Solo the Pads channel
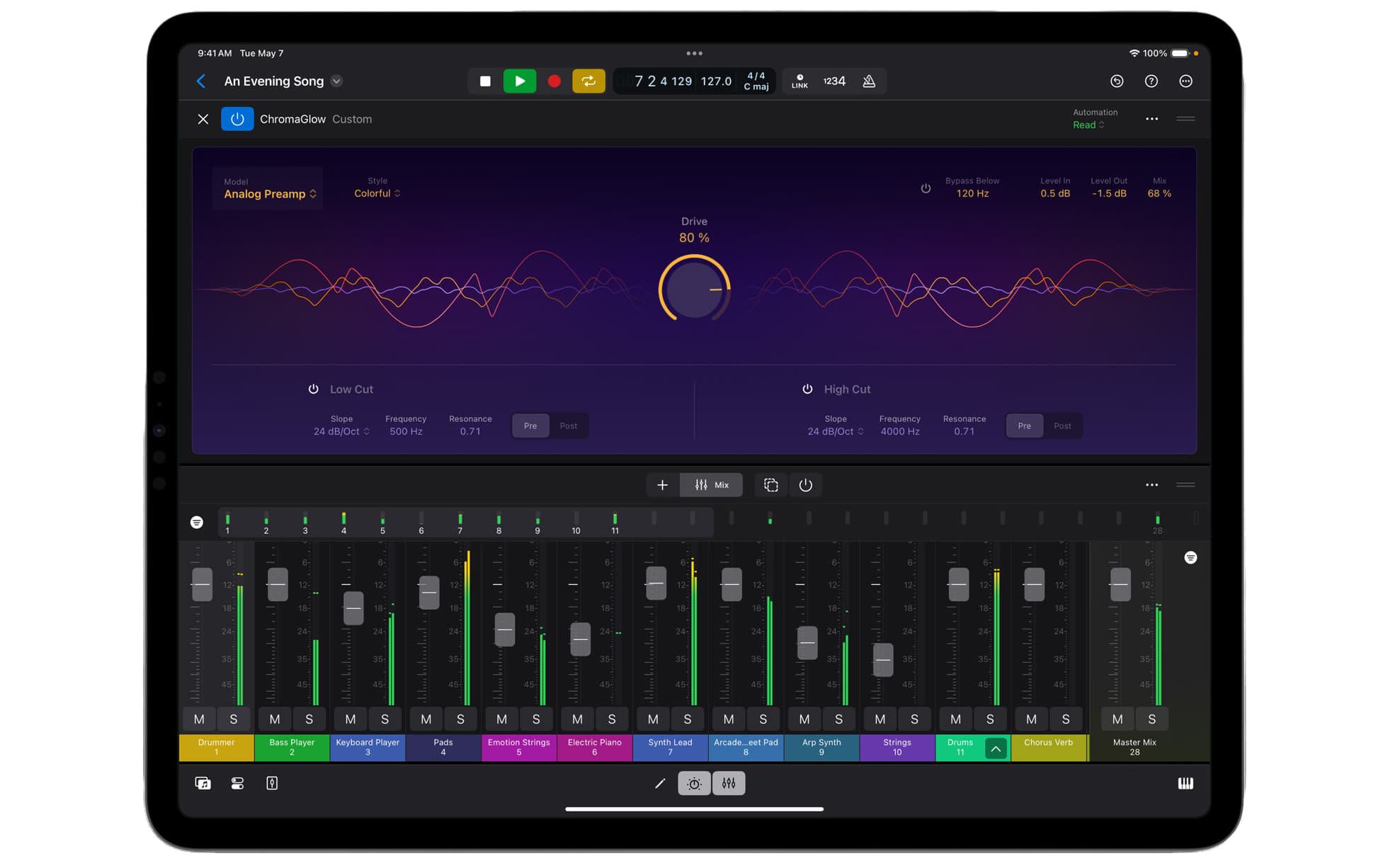Image resolution: width=1388 pixels, height=868 pixels. (x=460, y=719)
